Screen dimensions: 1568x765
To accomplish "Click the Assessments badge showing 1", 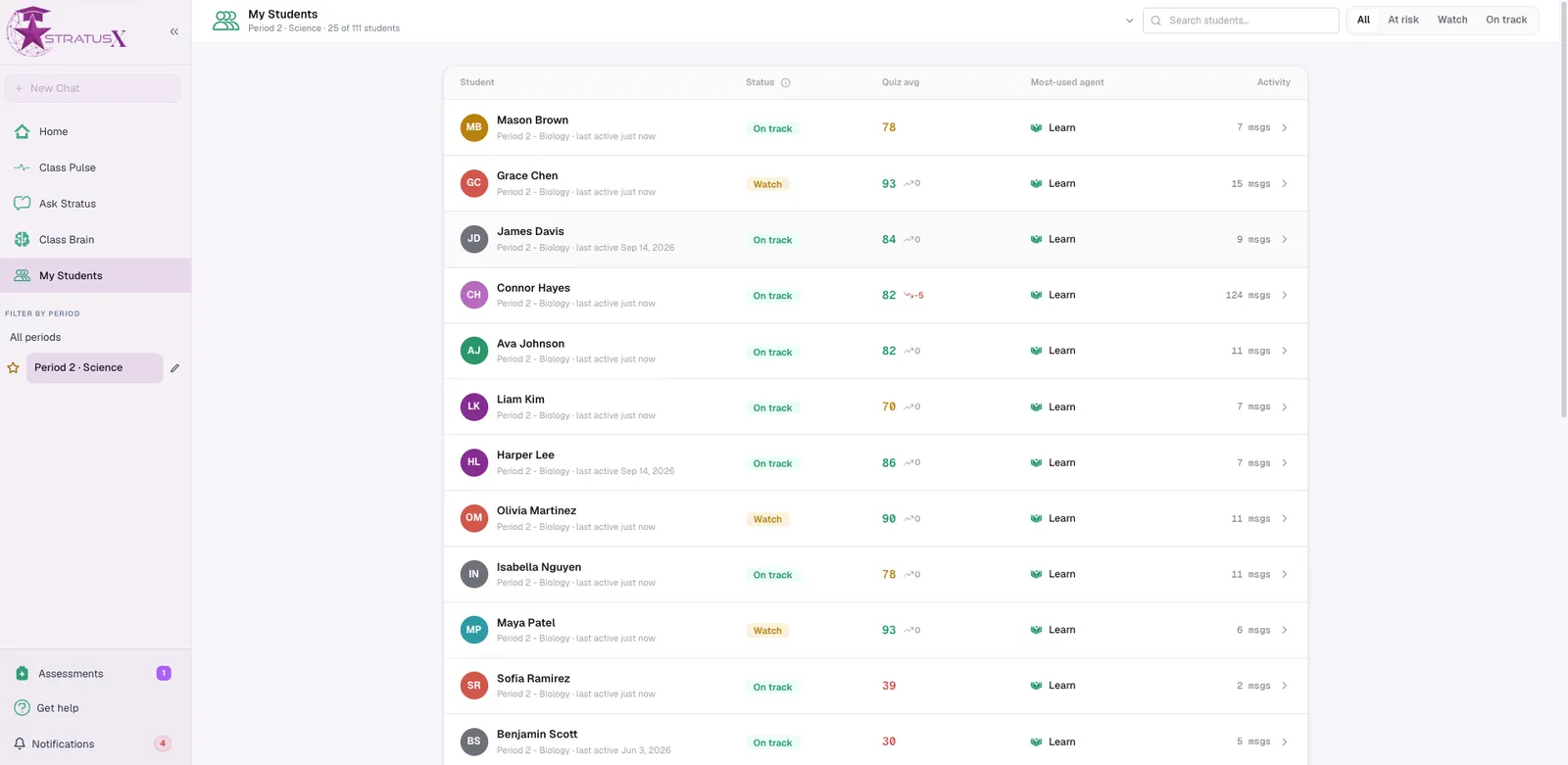I will tap(164, 674).
